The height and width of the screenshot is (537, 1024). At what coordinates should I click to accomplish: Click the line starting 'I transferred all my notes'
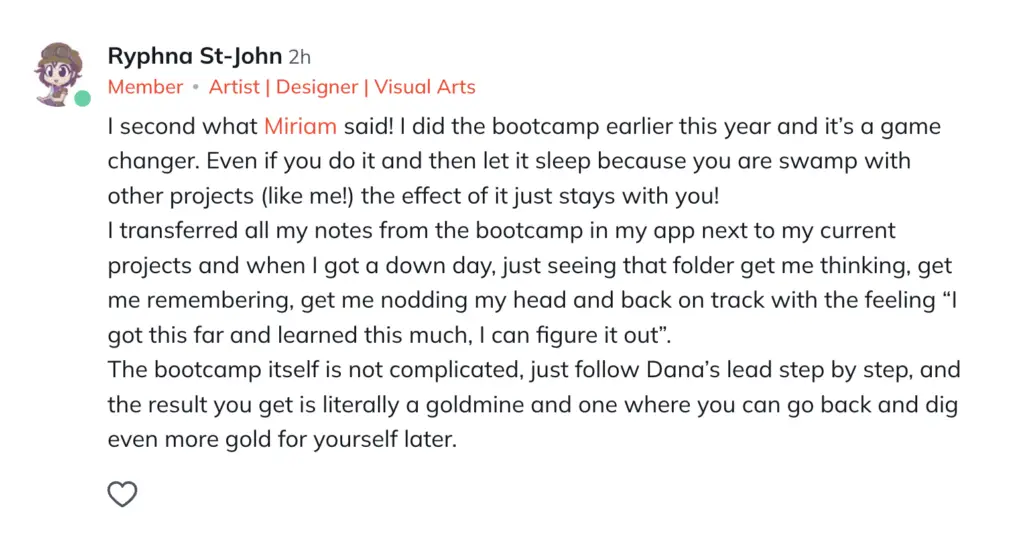tap(502, 231)
